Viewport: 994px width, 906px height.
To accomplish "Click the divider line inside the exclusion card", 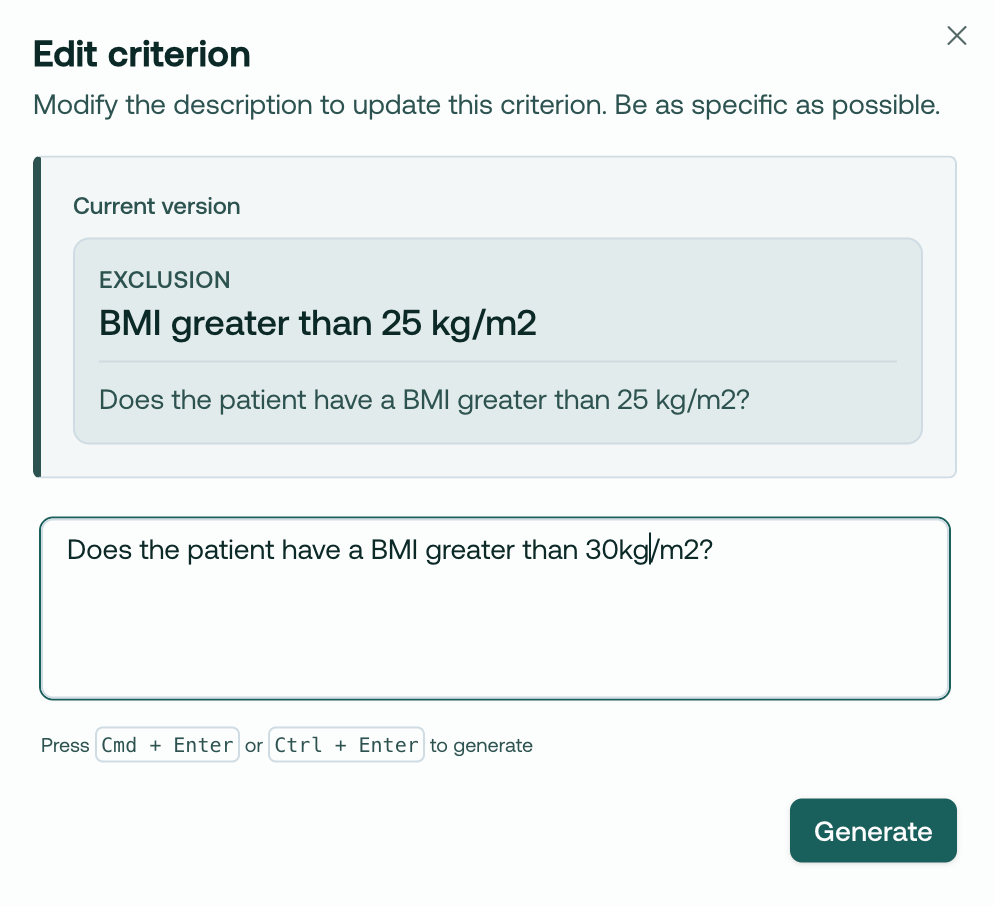I will pyautogui.click(x=498, y=361).
